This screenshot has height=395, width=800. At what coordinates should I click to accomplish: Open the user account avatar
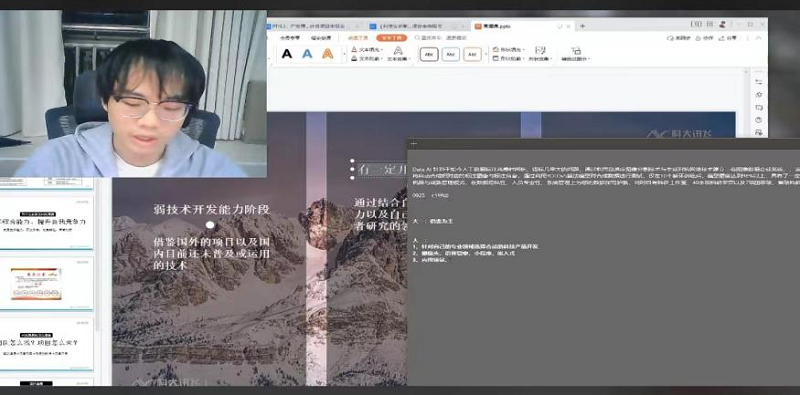tap(722, 24)
